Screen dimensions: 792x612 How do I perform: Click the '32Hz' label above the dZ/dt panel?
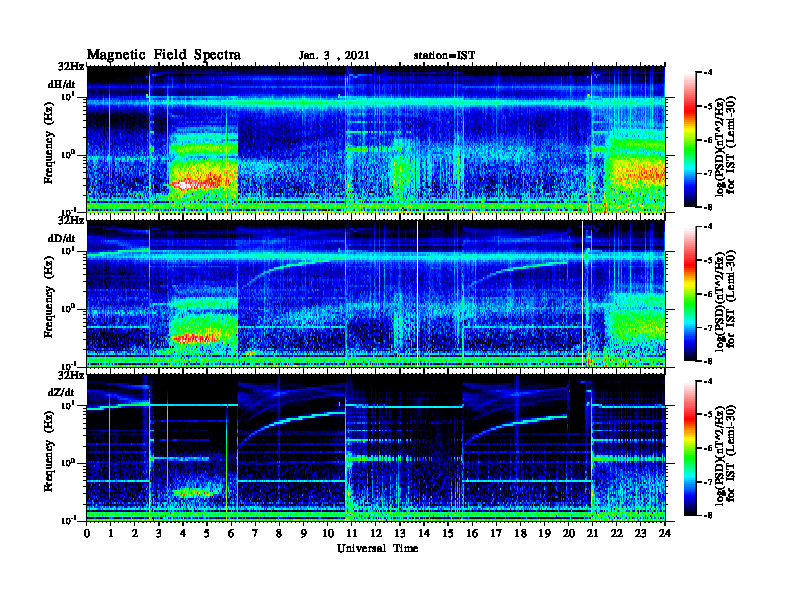[71, 375]
